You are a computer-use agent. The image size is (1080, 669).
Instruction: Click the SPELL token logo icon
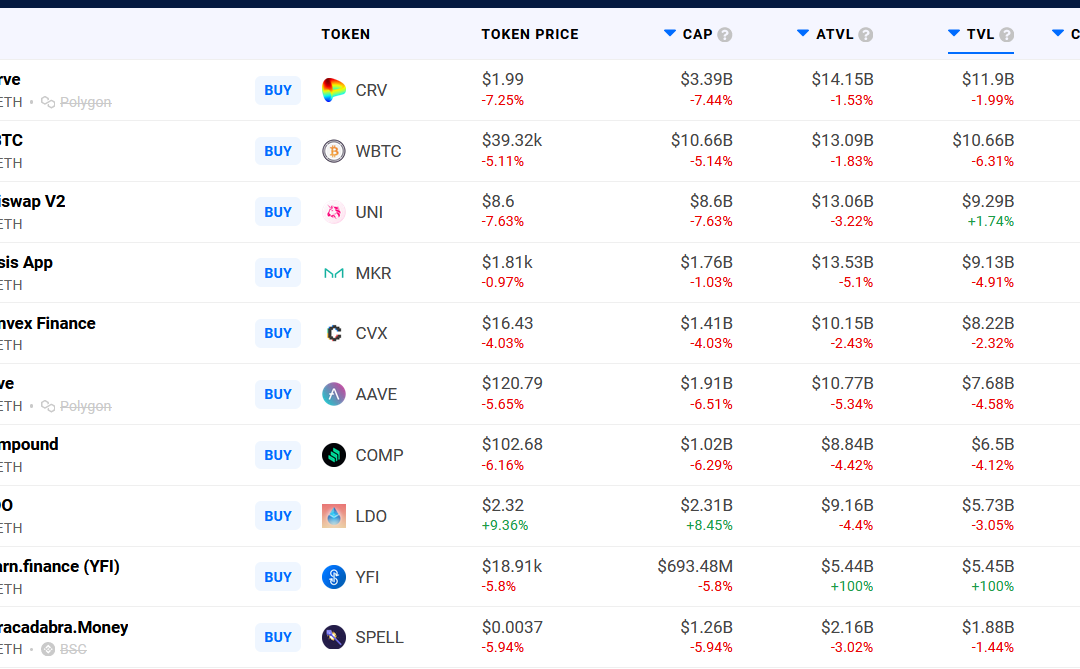(x=334, y=637)
